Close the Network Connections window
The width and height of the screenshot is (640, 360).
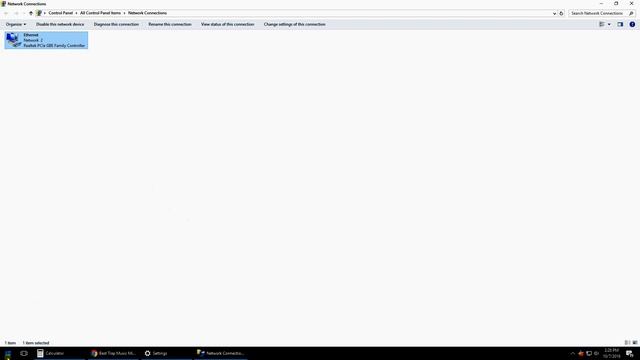tap(631, 4)
